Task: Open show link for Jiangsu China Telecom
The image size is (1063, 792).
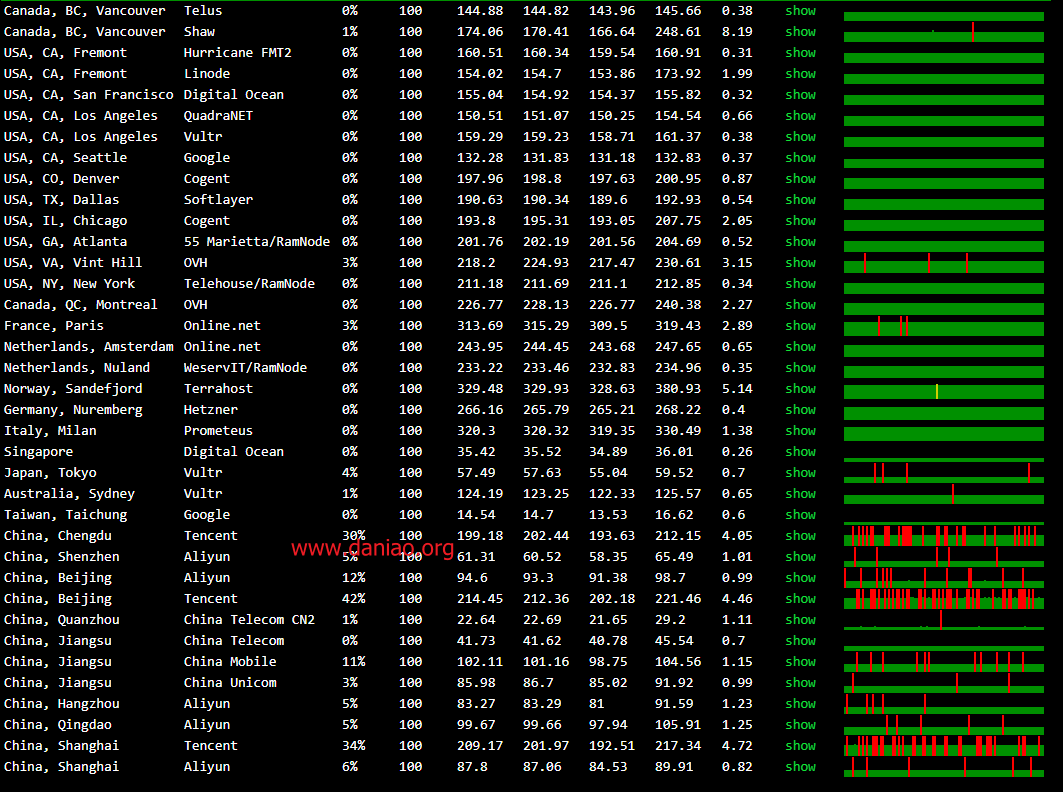Action: pos(800,641)
